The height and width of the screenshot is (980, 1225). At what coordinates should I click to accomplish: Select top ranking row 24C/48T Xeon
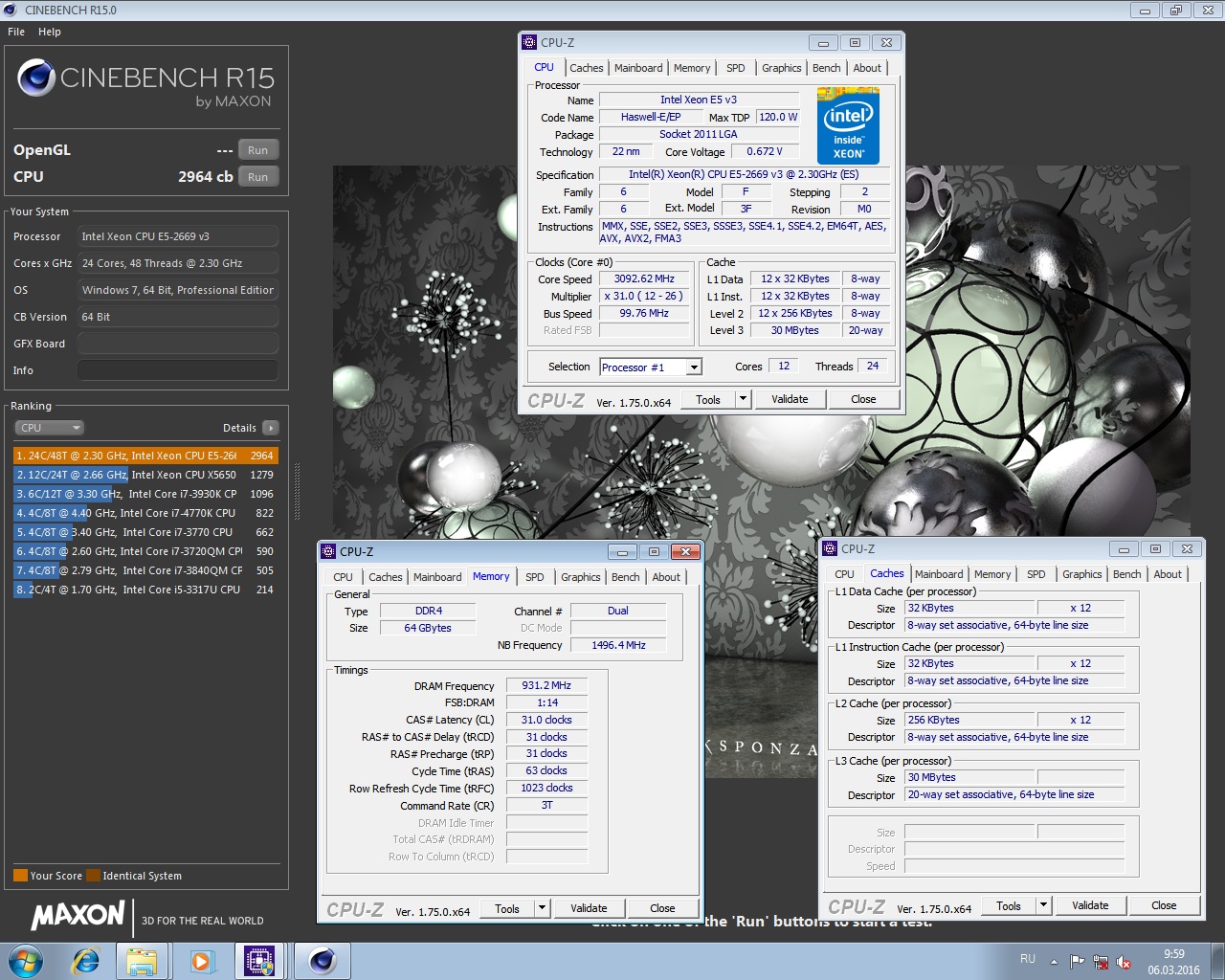pos(145,456)
